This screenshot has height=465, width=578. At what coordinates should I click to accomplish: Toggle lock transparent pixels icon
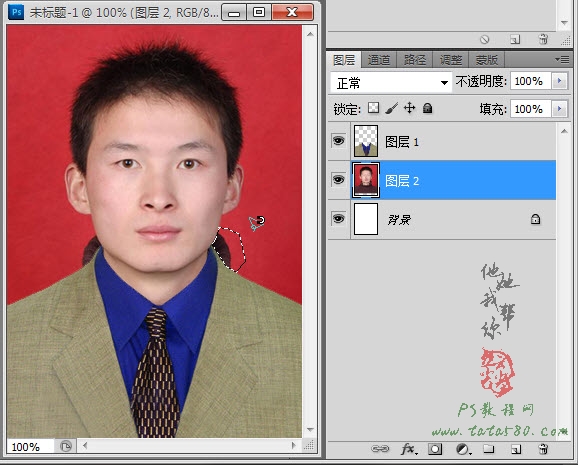[373, 108]
